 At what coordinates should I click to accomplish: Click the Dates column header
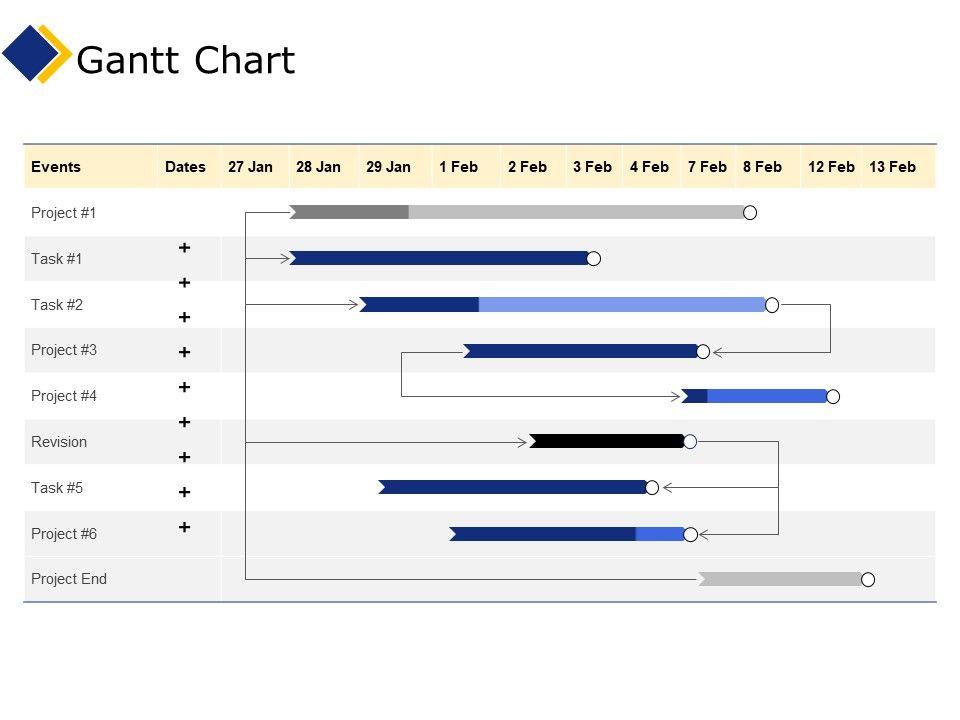185,167
